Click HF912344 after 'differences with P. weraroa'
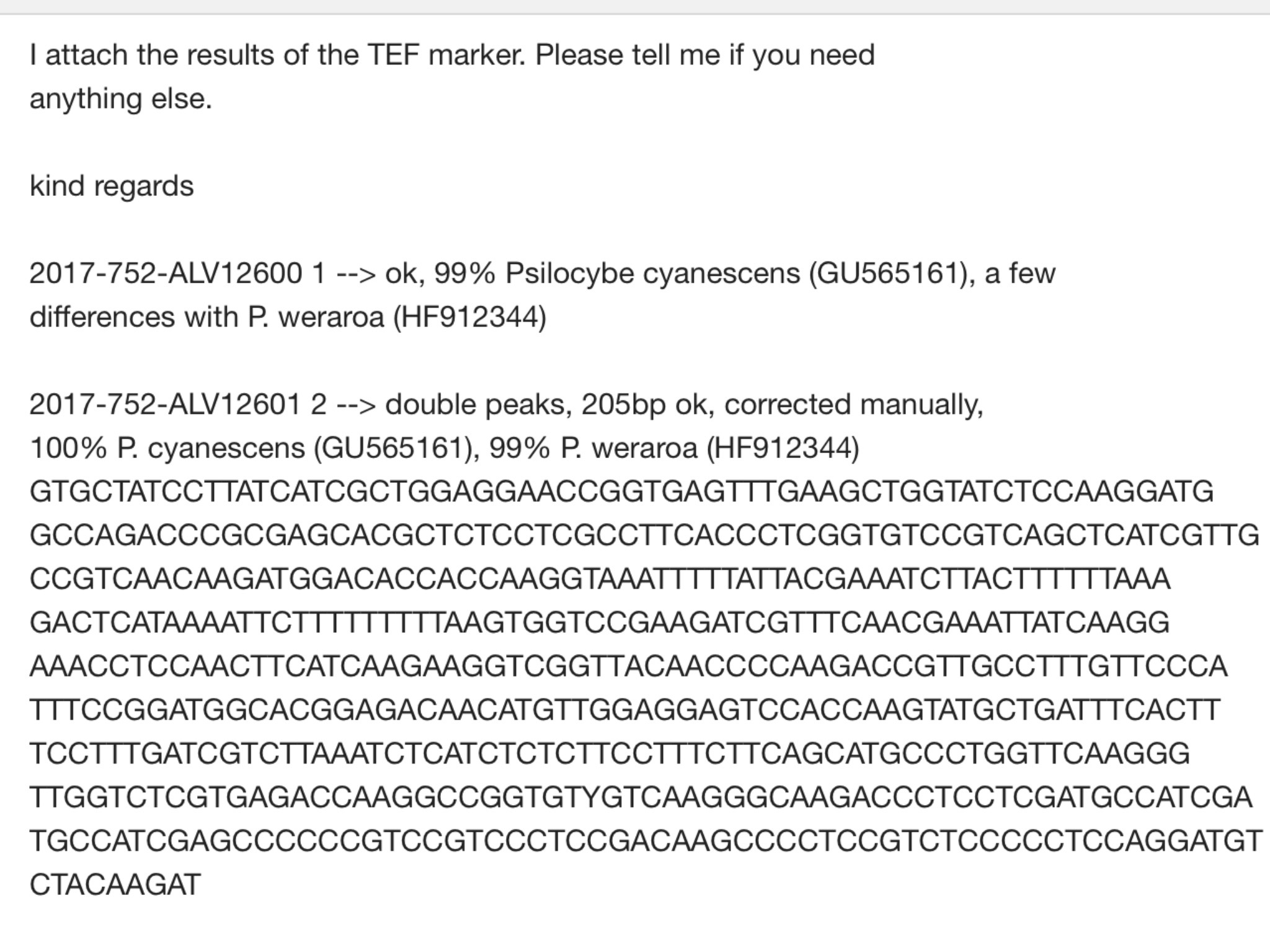 pyautogui.click(x=469, y=317)
